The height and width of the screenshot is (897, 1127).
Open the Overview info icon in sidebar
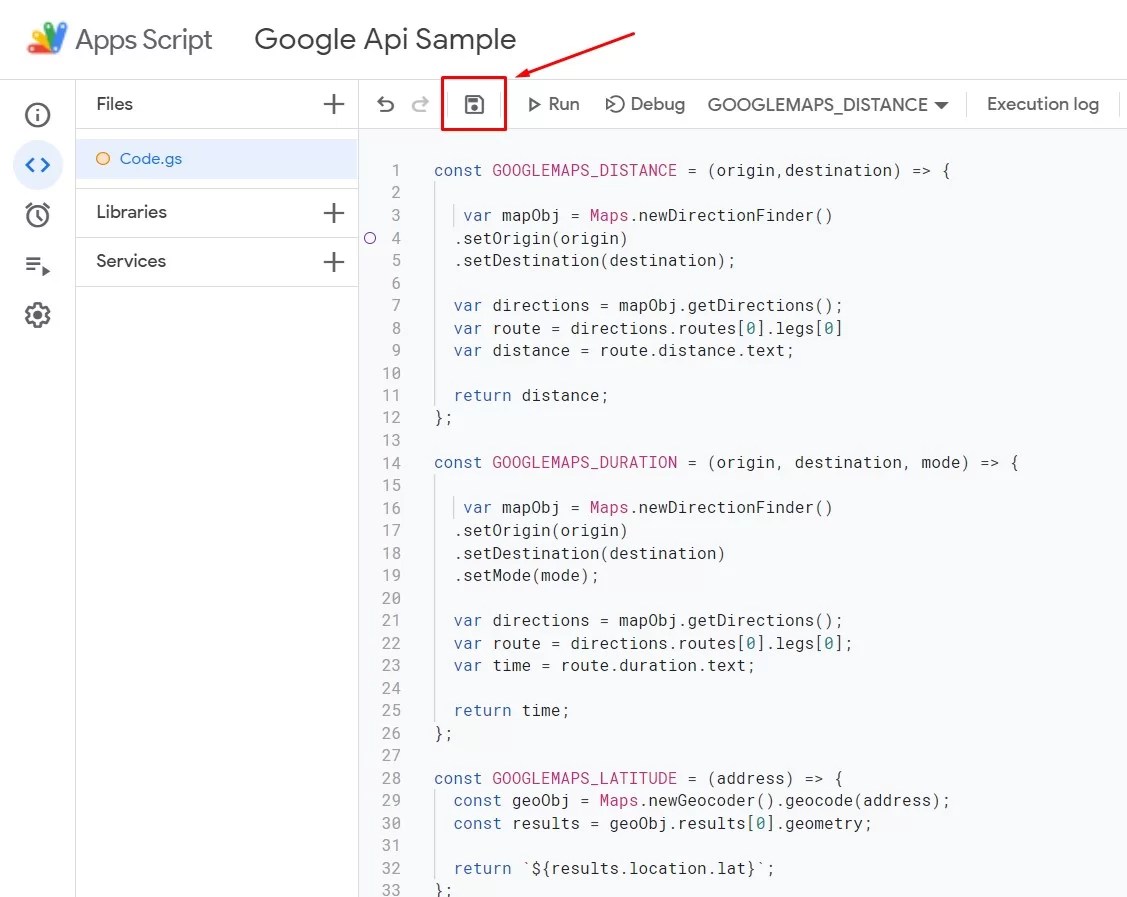37,115
